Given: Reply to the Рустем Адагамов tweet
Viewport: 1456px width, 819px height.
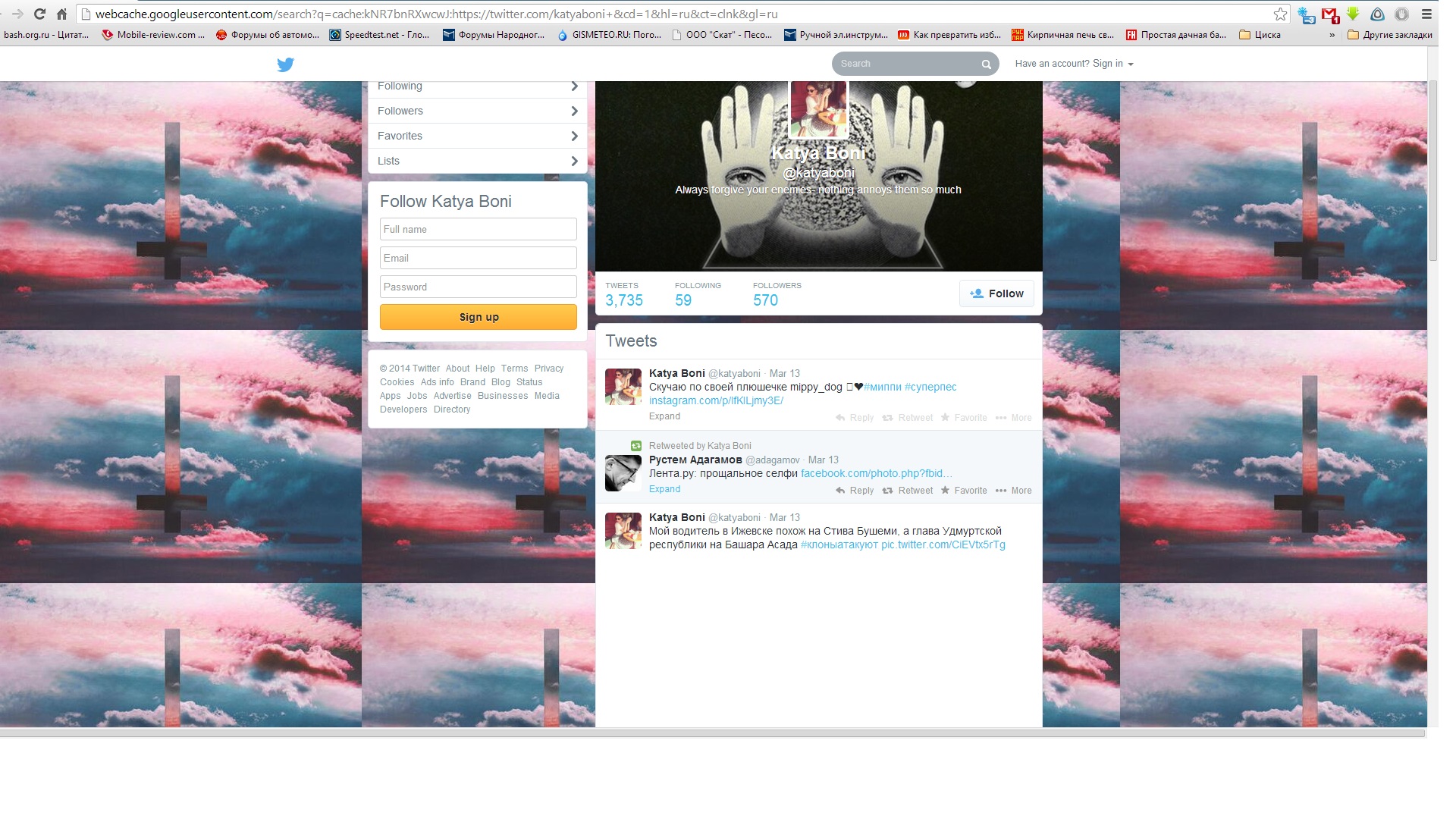Looking at the screenshot, I should (x=855, y=491).
